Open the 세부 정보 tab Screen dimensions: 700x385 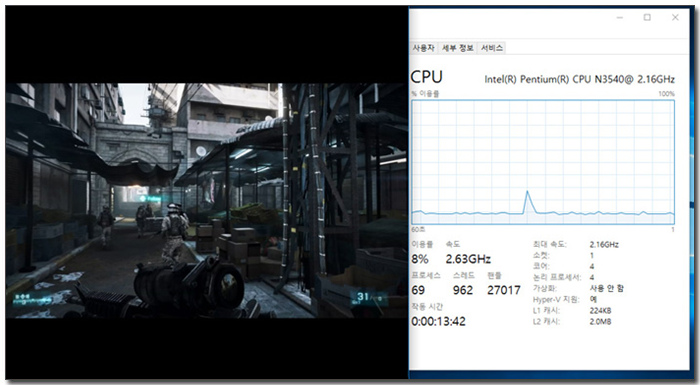tap(458, 48)
